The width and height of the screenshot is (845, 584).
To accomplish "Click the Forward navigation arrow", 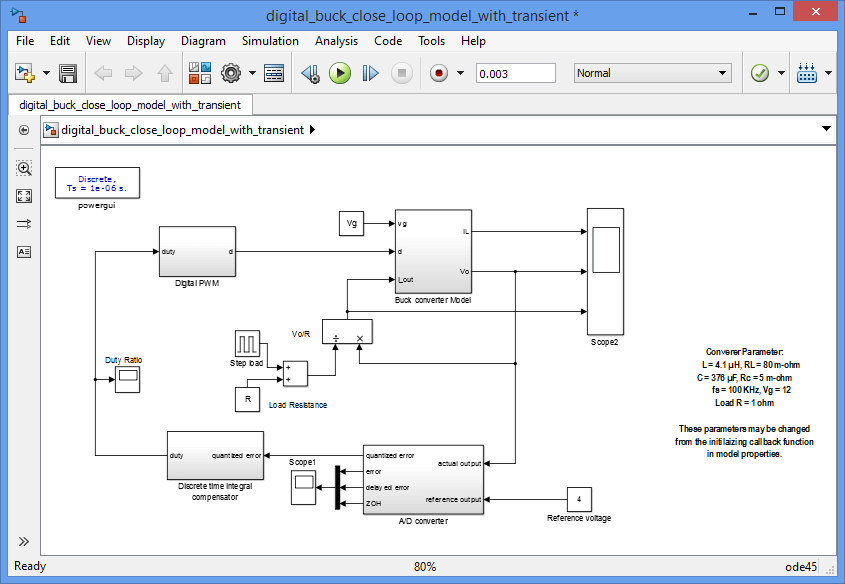I will 133,73.
